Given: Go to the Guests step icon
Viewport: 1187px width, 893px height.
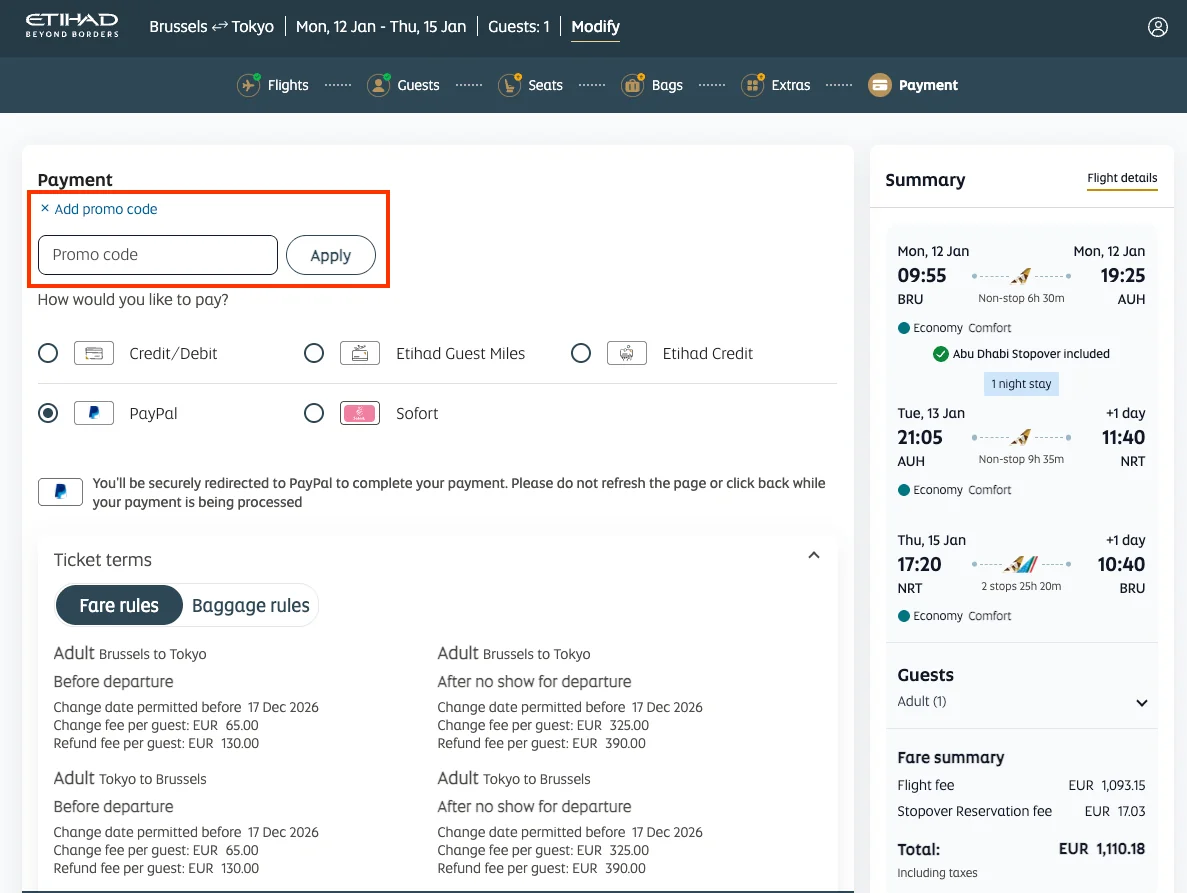Looking at the screenshot, I should 378,85.
